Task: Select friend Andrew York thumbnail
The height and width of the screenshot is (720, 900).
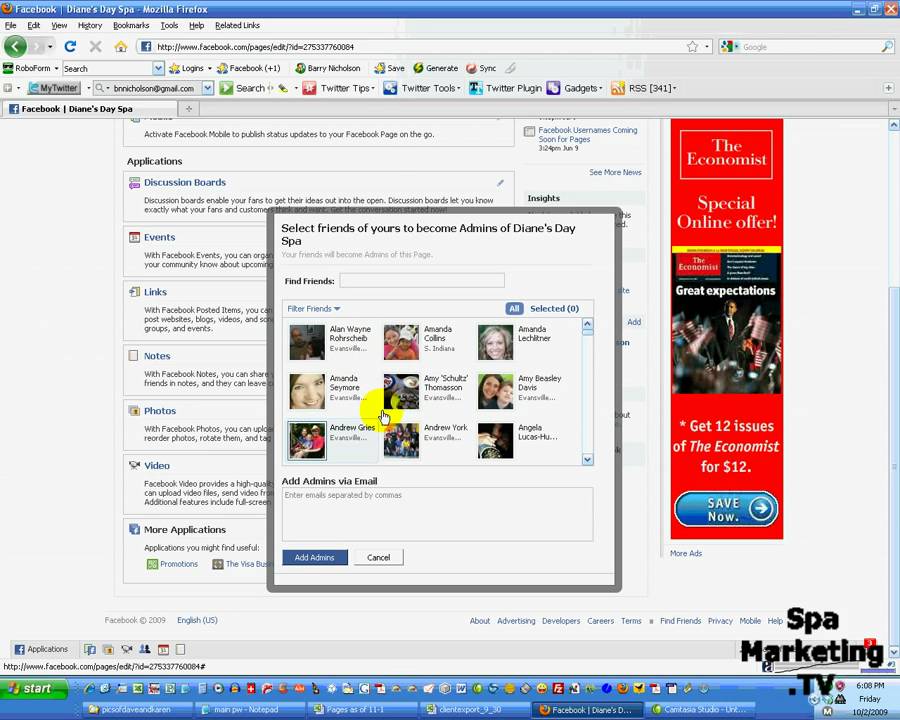Action: click(401, 440)
